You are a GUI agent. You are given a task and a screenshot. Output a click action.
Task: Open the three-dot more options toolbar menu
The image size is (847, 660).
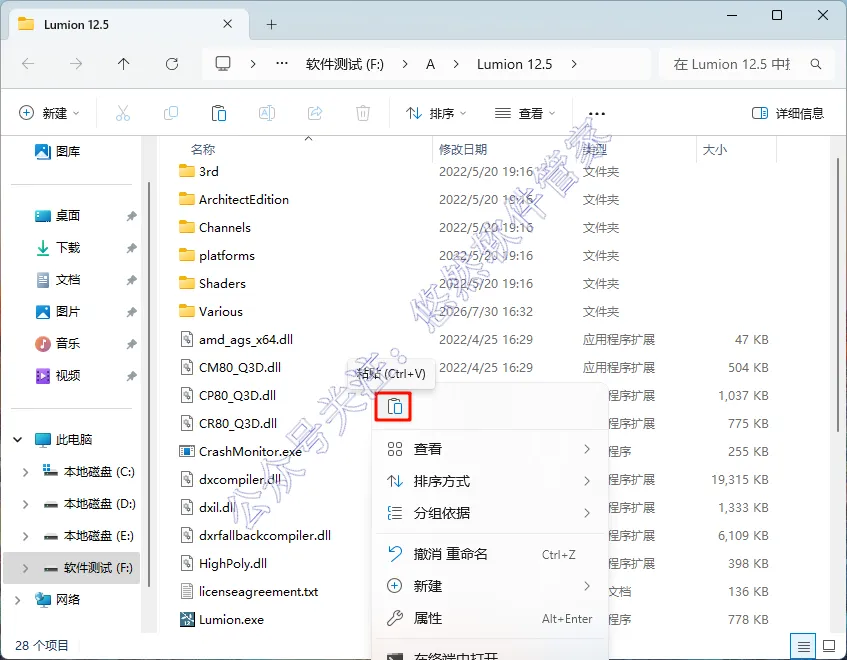coord(596,113)
